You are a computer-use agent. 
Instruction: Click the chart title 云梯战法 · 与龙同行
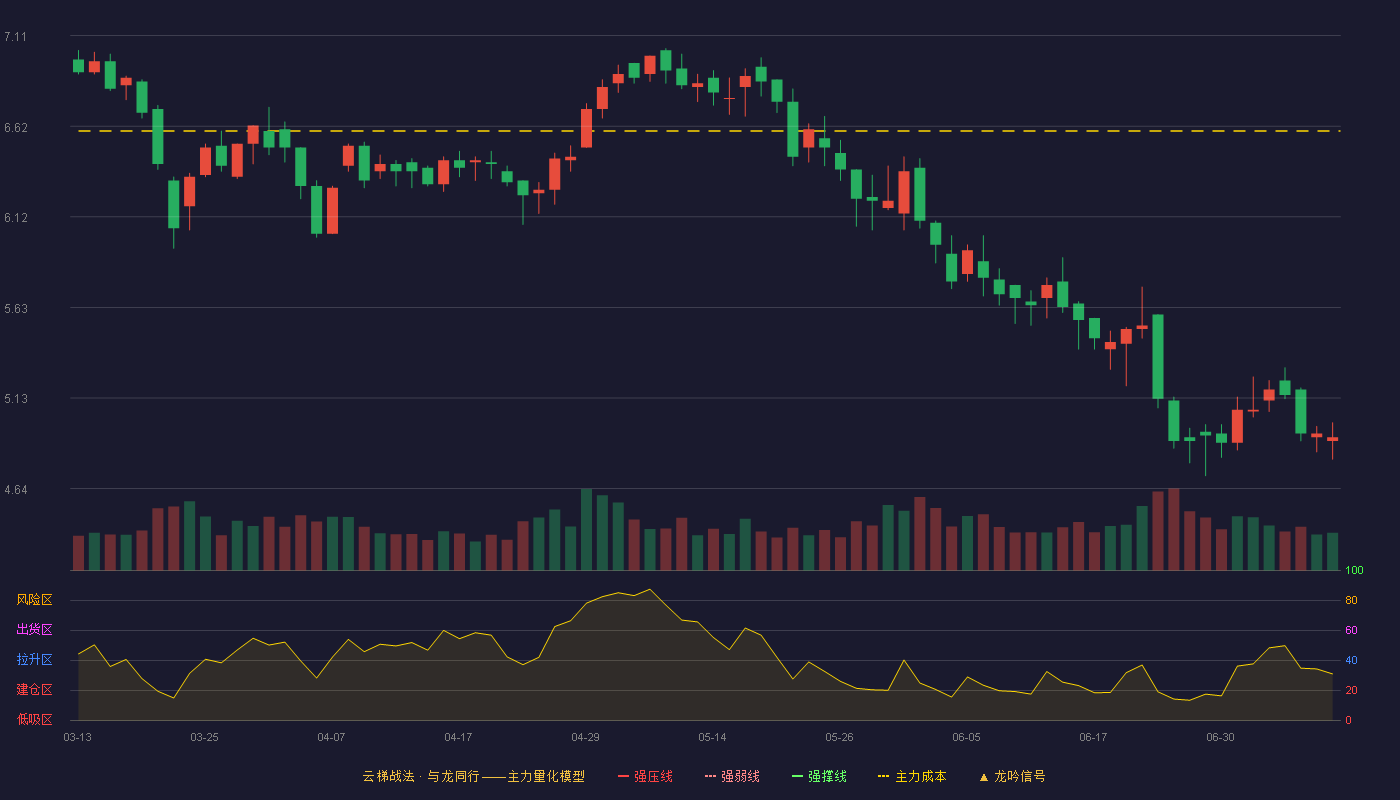click(x=421, y=776)
